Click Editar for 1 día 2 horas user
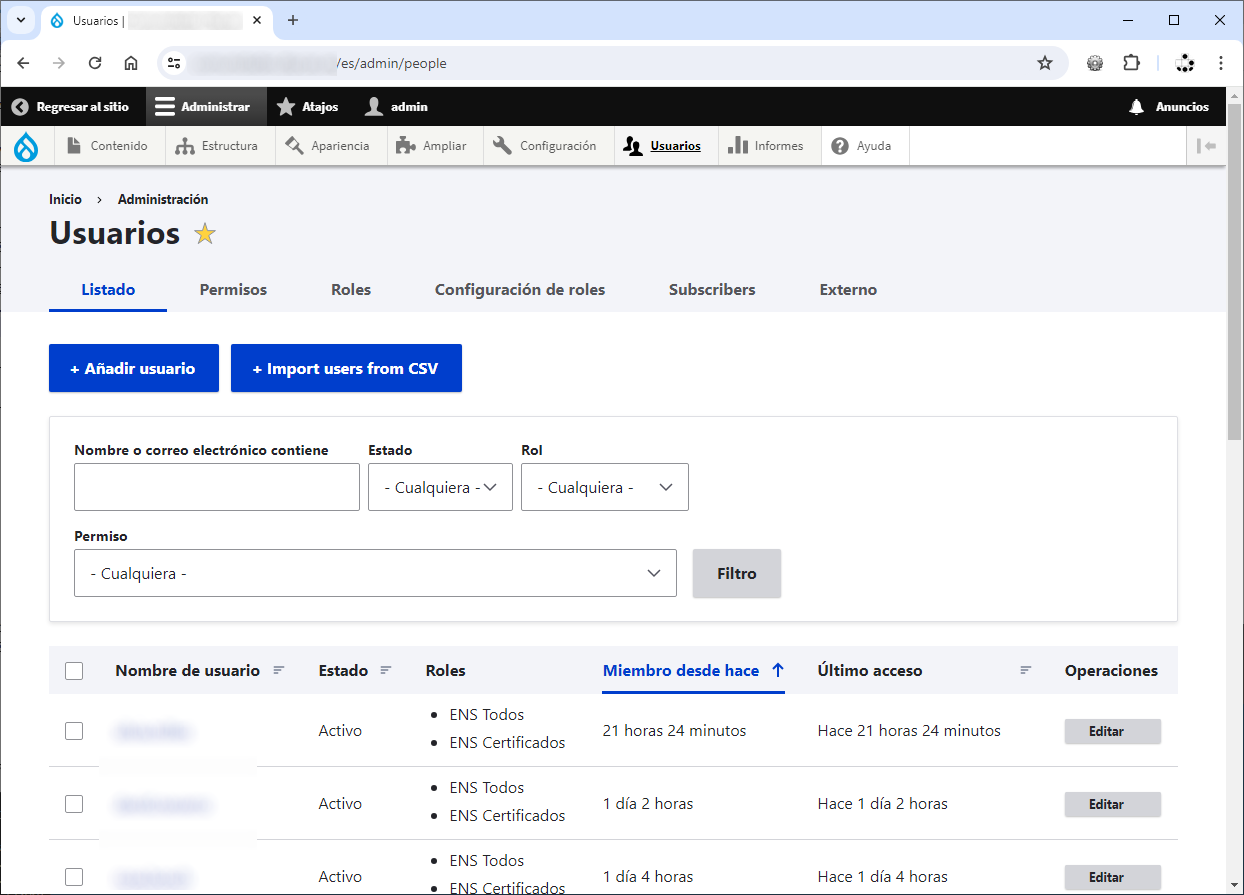The image size is (1244, 895). tap(1112, 805)
